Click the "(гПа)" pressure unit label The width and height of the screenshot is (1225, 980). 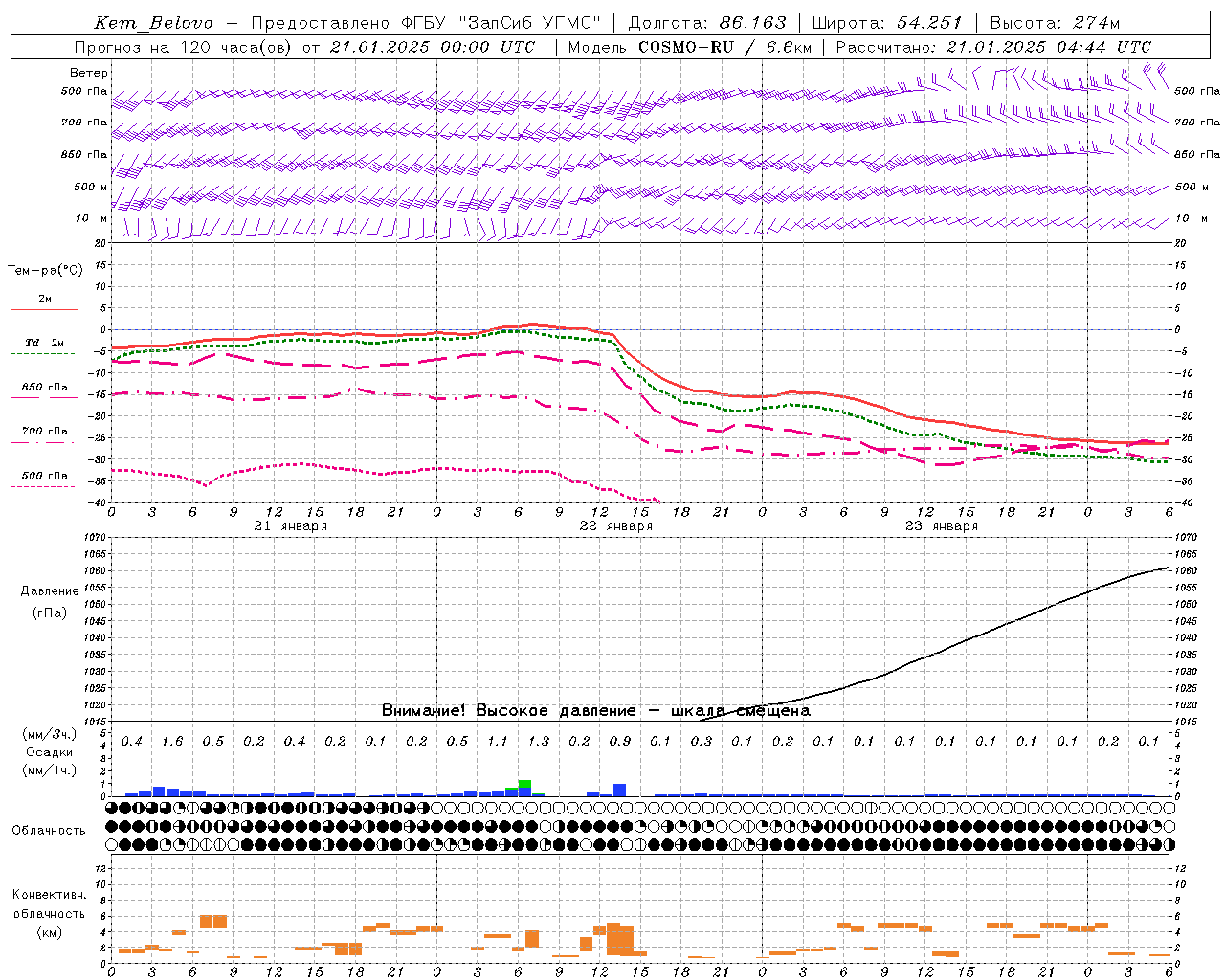50,613
